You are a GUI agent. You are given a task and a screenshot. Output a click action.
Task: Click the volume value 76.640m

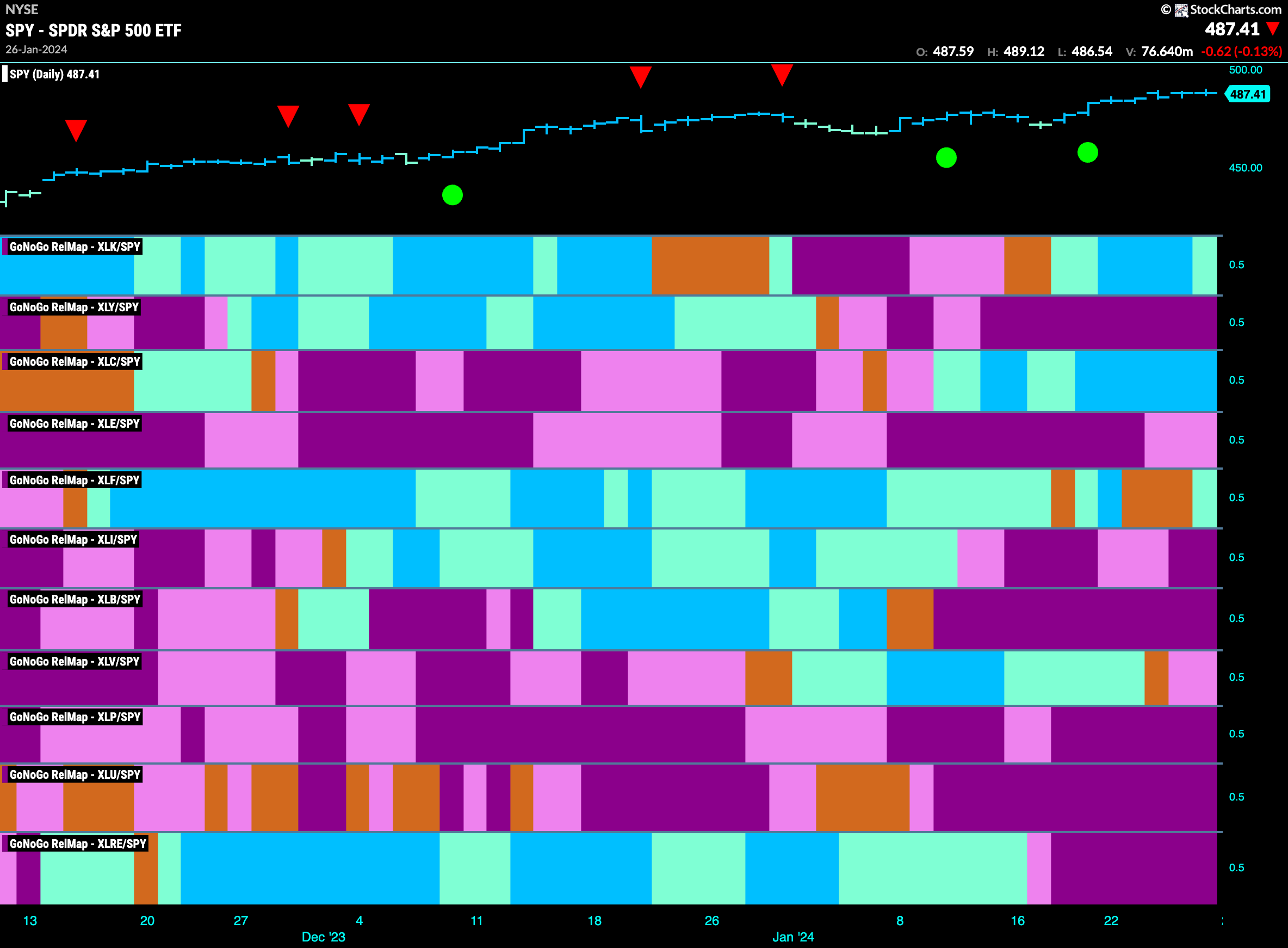pyautogui.click(x=1167, y=52)
